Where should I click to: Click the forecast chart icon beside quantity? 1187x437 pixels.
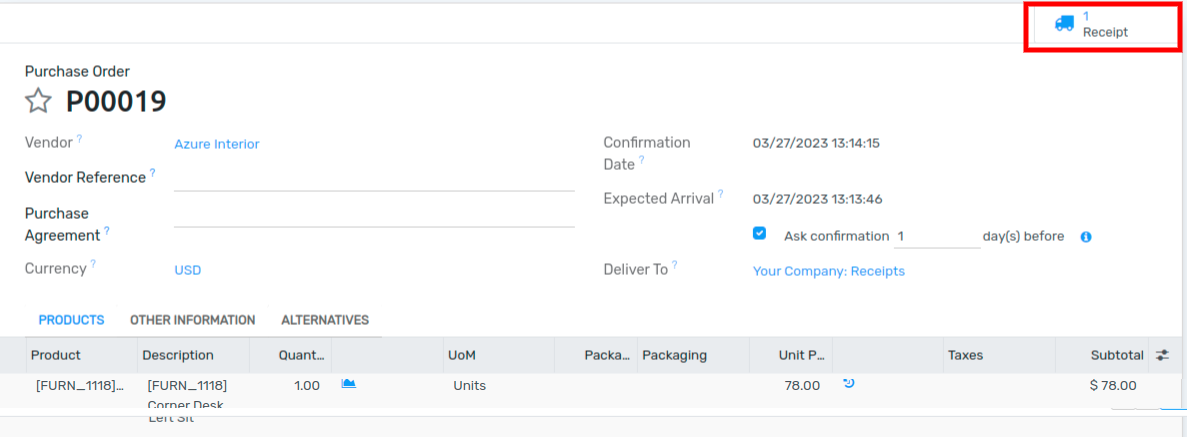[x=348, y=384]
